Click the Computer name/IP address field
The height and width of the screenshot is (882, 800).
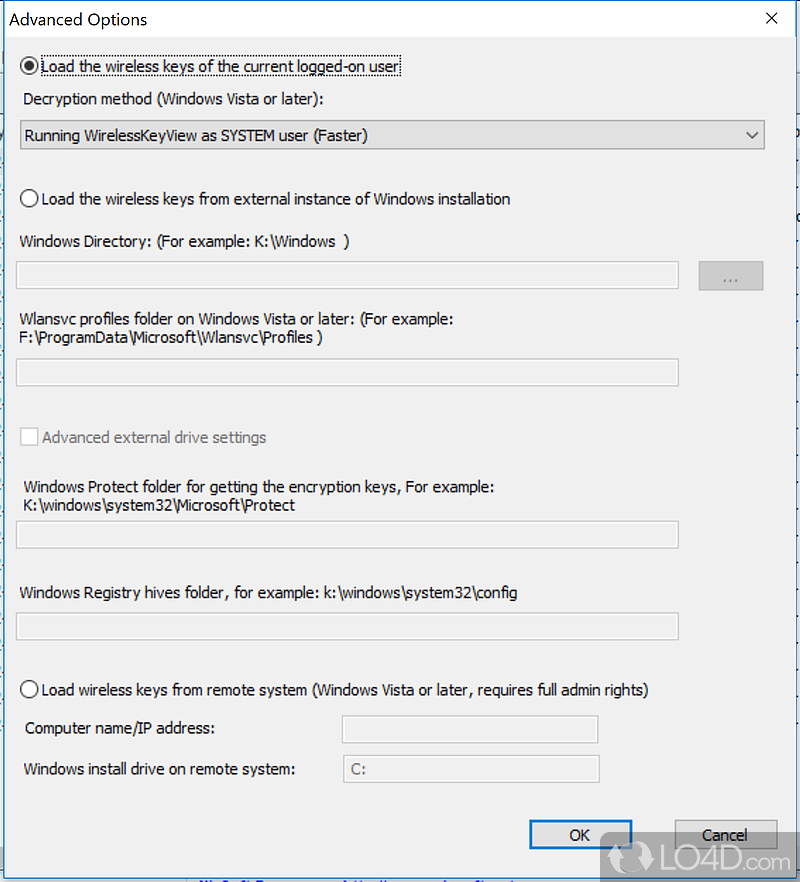click(x=470, y=729)
